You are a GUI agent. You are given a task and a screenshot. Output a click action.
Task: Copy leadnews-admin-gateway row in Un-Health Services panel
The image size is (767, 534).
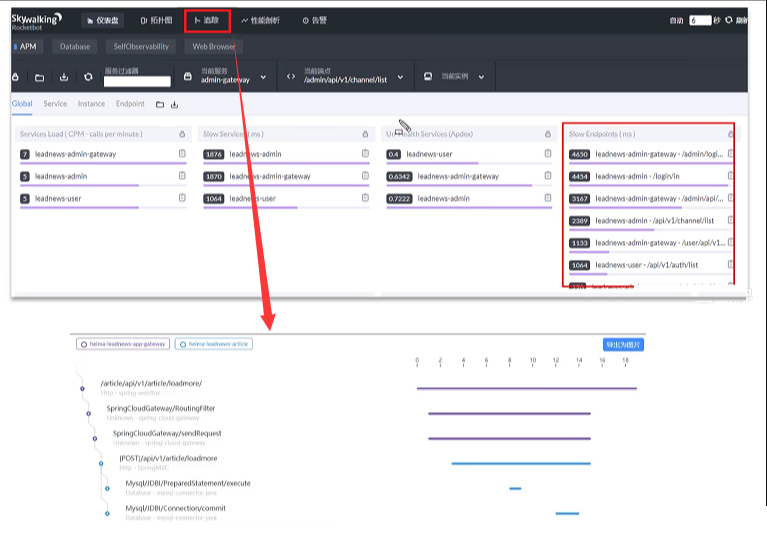point(548,176)
